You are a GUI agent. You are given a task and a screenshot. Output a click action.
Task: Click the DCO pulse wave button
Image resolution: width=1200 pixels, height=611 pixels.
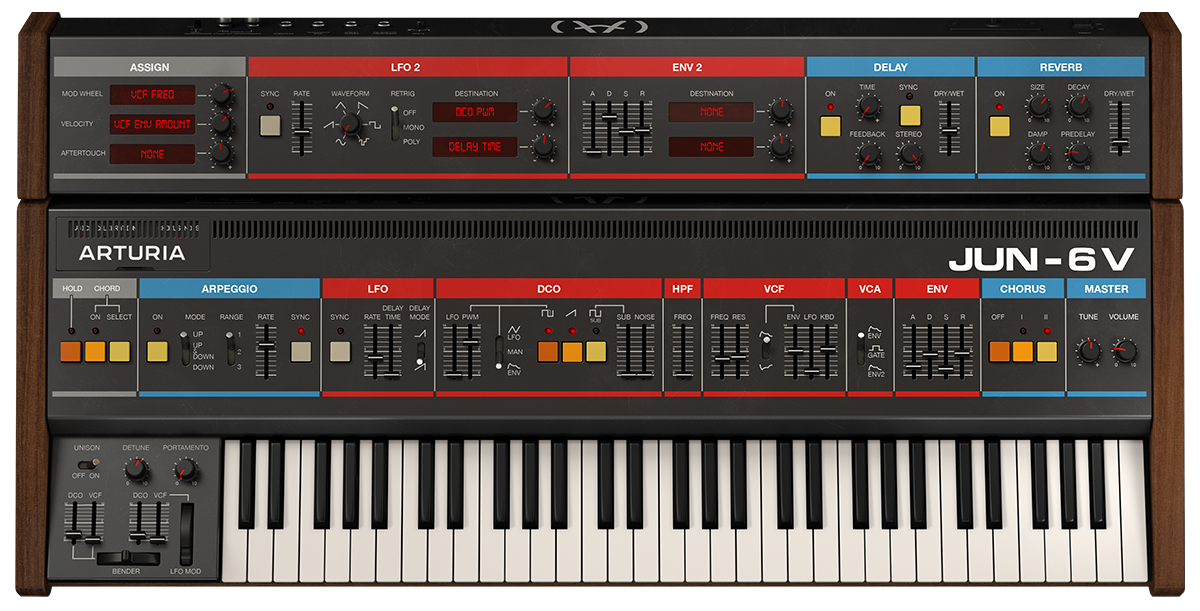coord(548,351)
